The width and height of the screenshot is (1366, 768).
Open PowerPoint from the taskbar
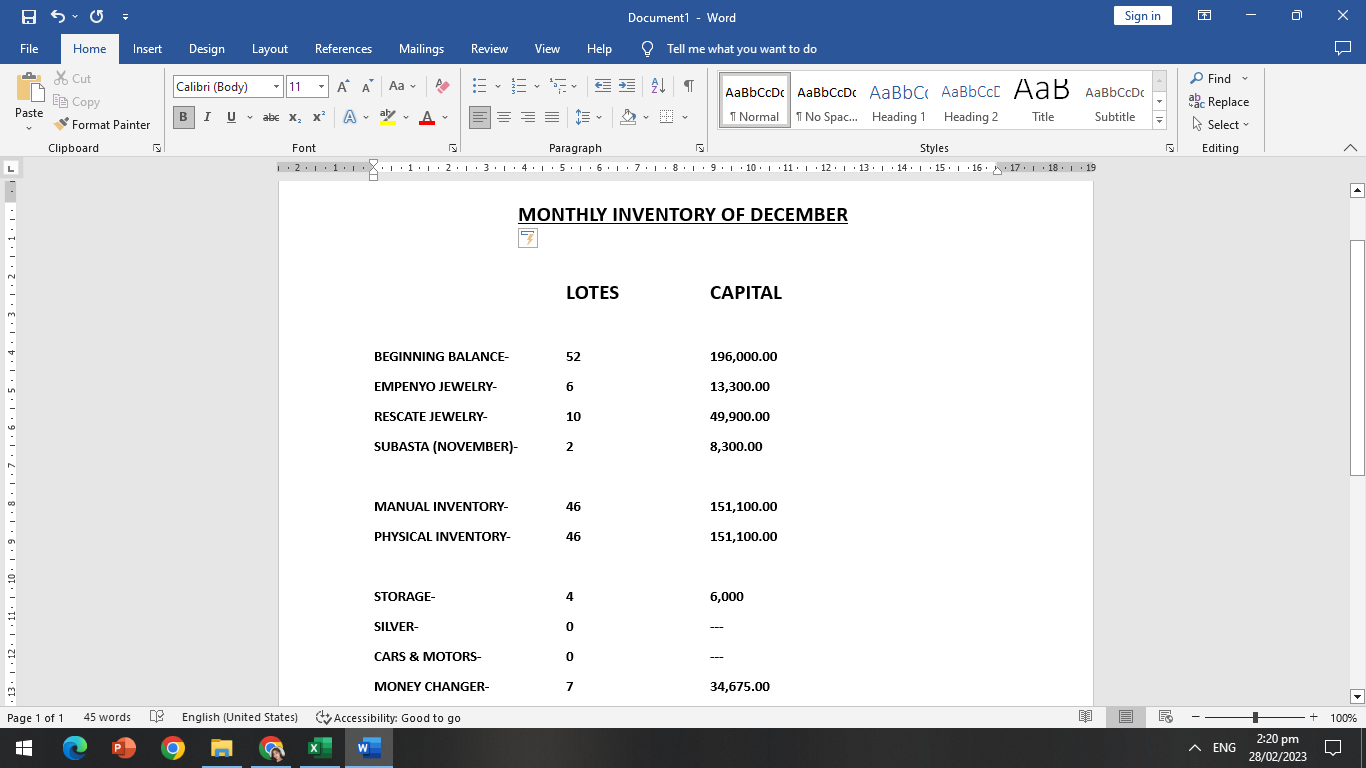tap(124, 748)
